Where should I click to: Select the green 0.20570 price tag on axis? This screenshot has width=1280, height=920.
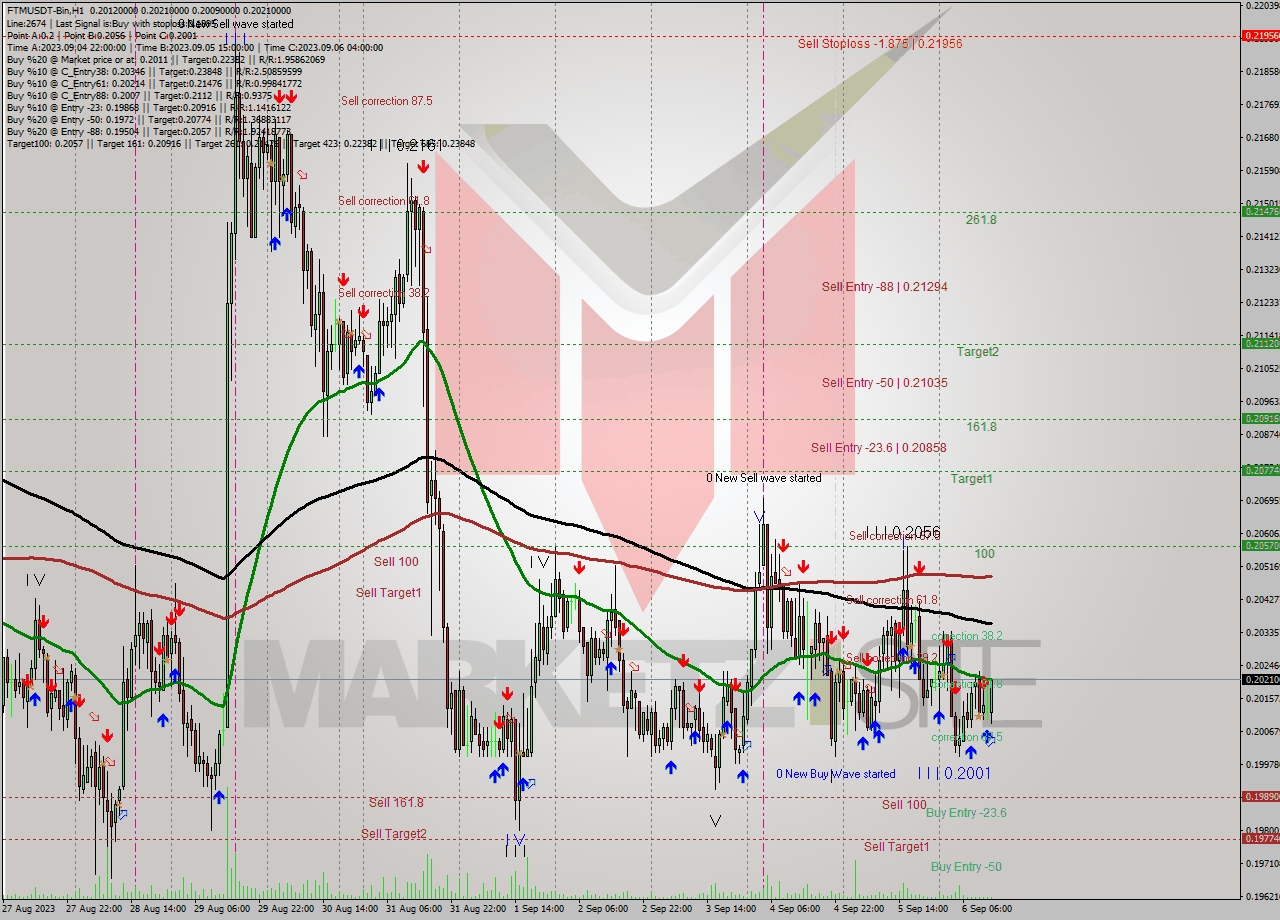pyautogui.click(x=1261, y=546)
